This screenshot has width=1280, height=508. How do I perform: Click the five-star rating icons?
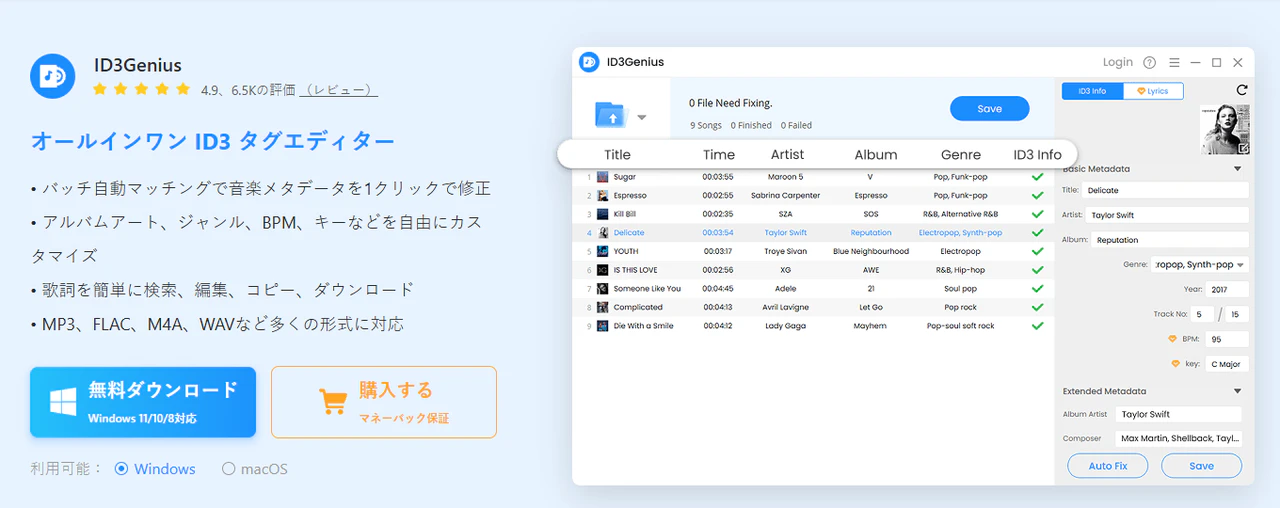tap(141, 89)
